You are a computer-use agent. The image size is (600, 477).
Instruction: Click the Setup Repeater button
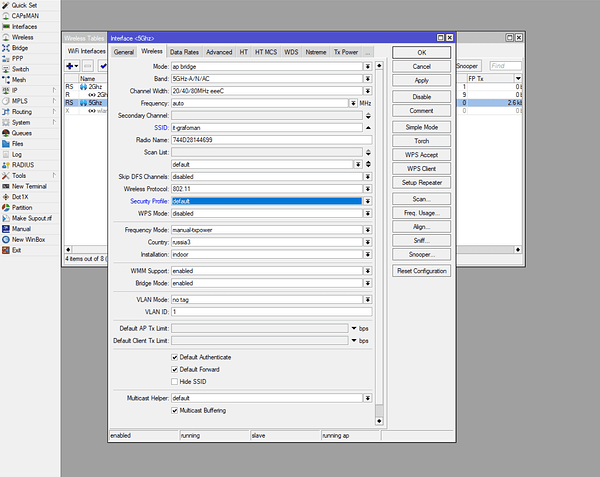tap(421, 183)
